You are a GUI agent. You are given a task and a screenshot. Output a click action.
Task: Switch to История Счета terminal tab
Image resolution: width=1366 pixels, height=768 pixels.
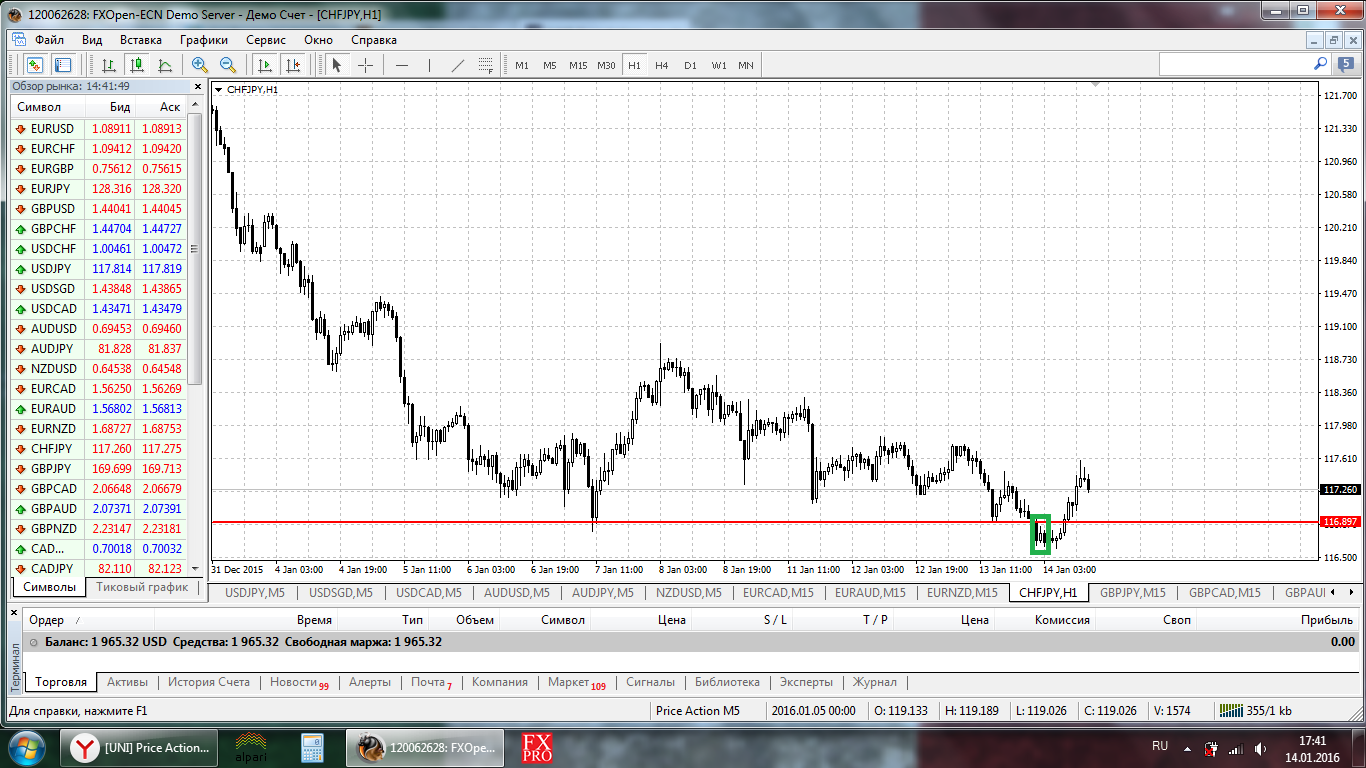pos(209,682)
